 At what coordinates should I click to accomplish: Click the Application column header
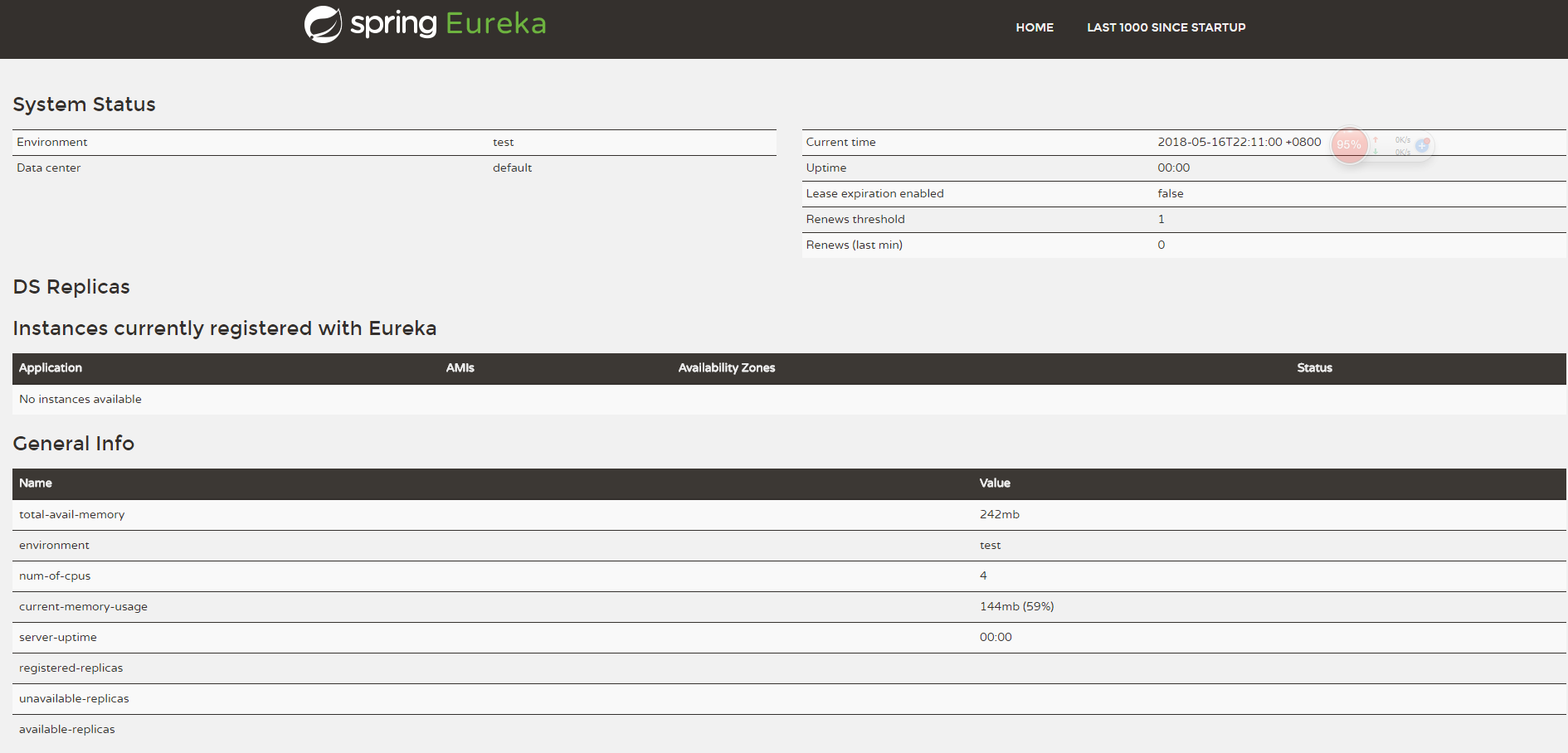coord(51,368)
